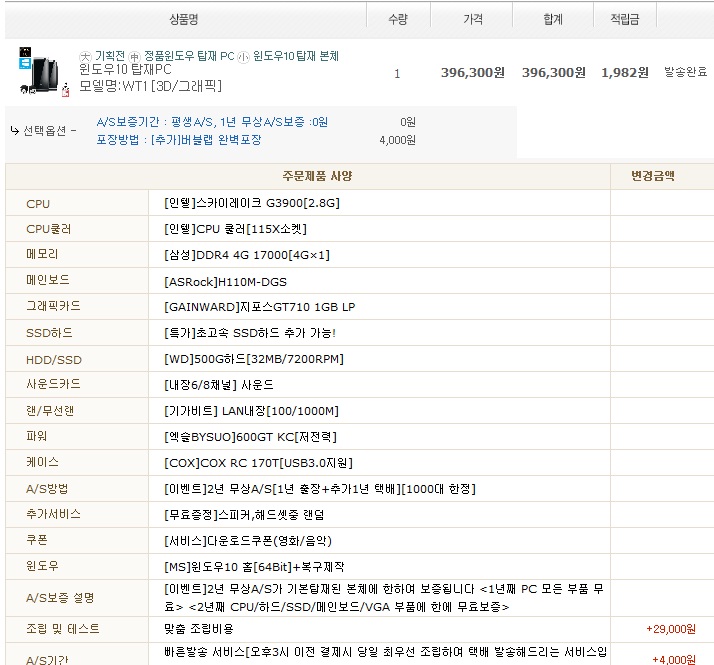
Task: Click the [MS]윈도우10 홈[64Bit]+복구제작 value
Action: pyautogui.click(x=254, y=567)
